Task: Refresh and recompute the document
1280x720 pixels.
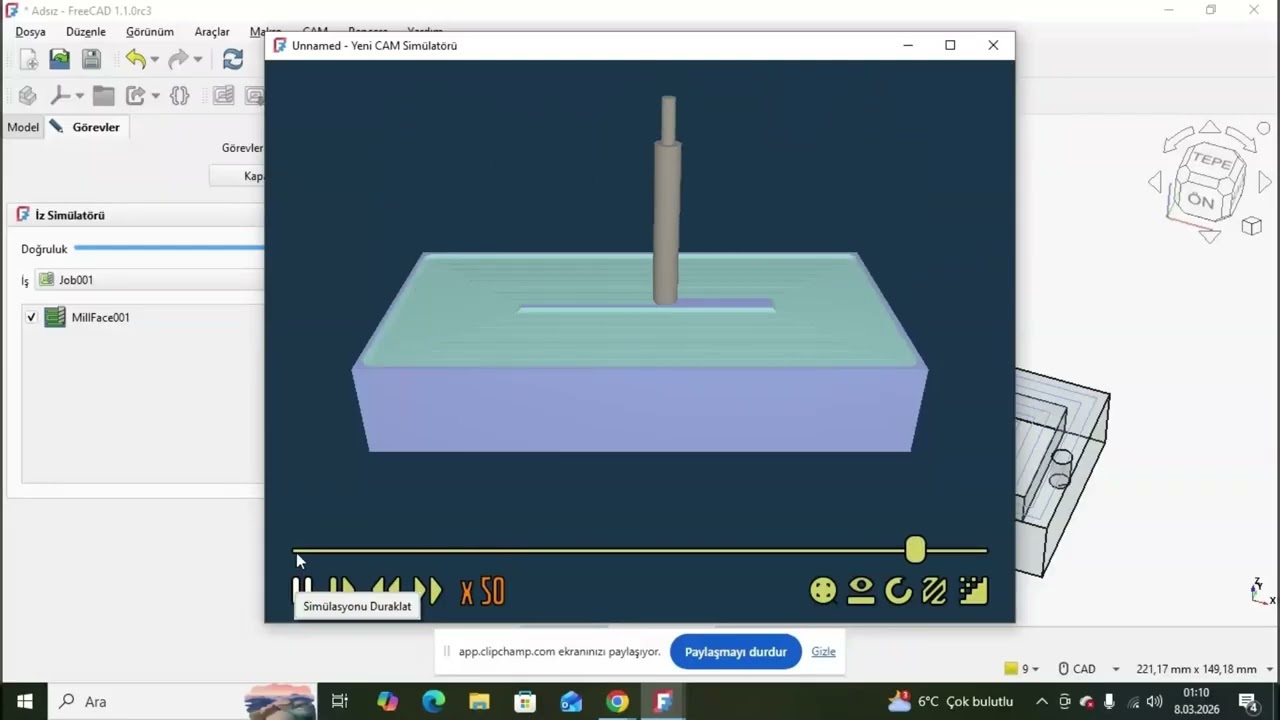Action: (233, 60)
